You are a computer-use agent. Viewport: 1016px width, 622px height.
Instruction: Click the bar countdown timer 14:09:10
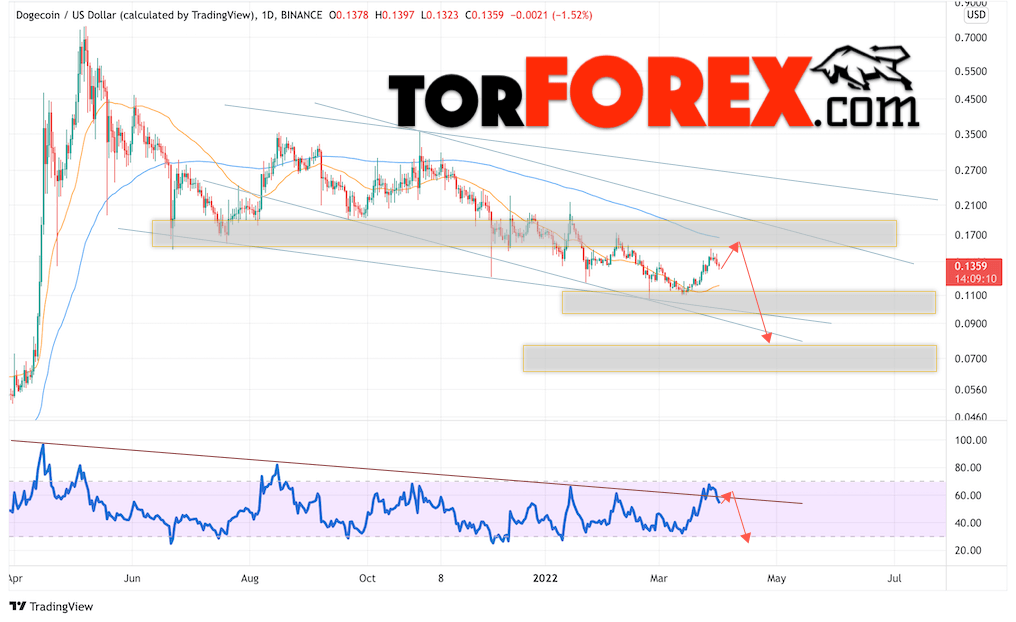[x=975, y=279]
